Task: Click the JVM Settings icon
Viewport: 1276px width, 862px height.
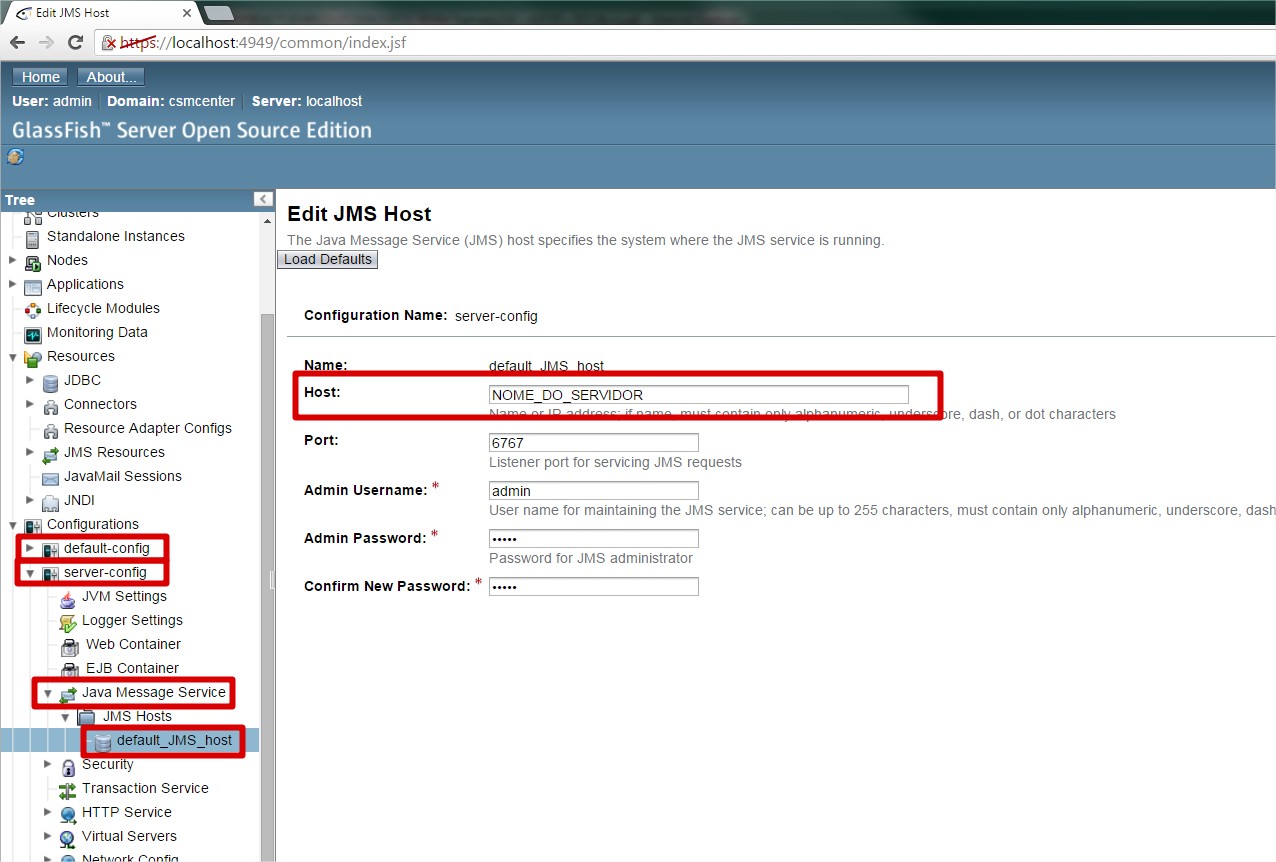Action: [68, 597]
